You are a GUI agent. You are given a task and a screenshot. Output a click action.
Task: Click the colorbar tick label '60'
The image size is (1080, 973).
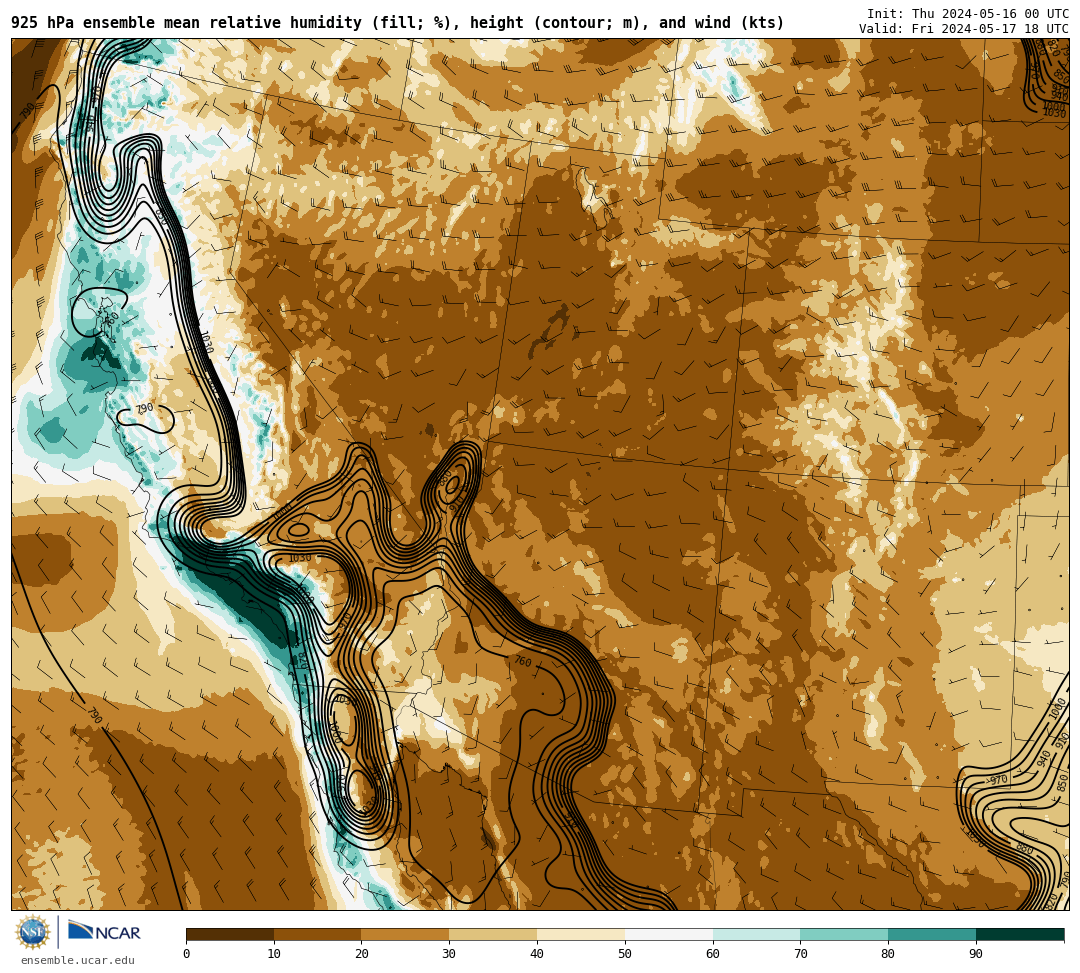tap(713, 954)
